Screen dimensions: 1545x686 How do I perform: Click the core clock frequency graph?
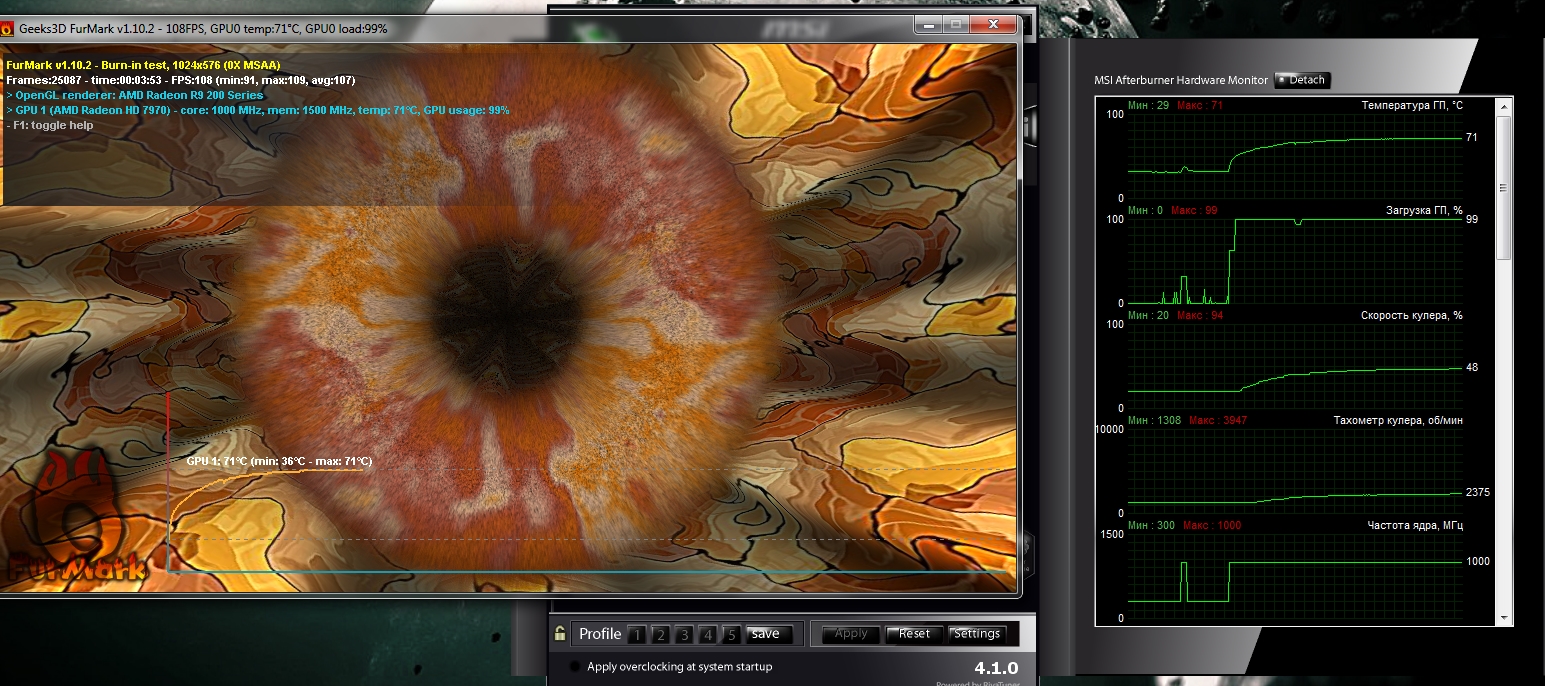[x=1293, y=576]
